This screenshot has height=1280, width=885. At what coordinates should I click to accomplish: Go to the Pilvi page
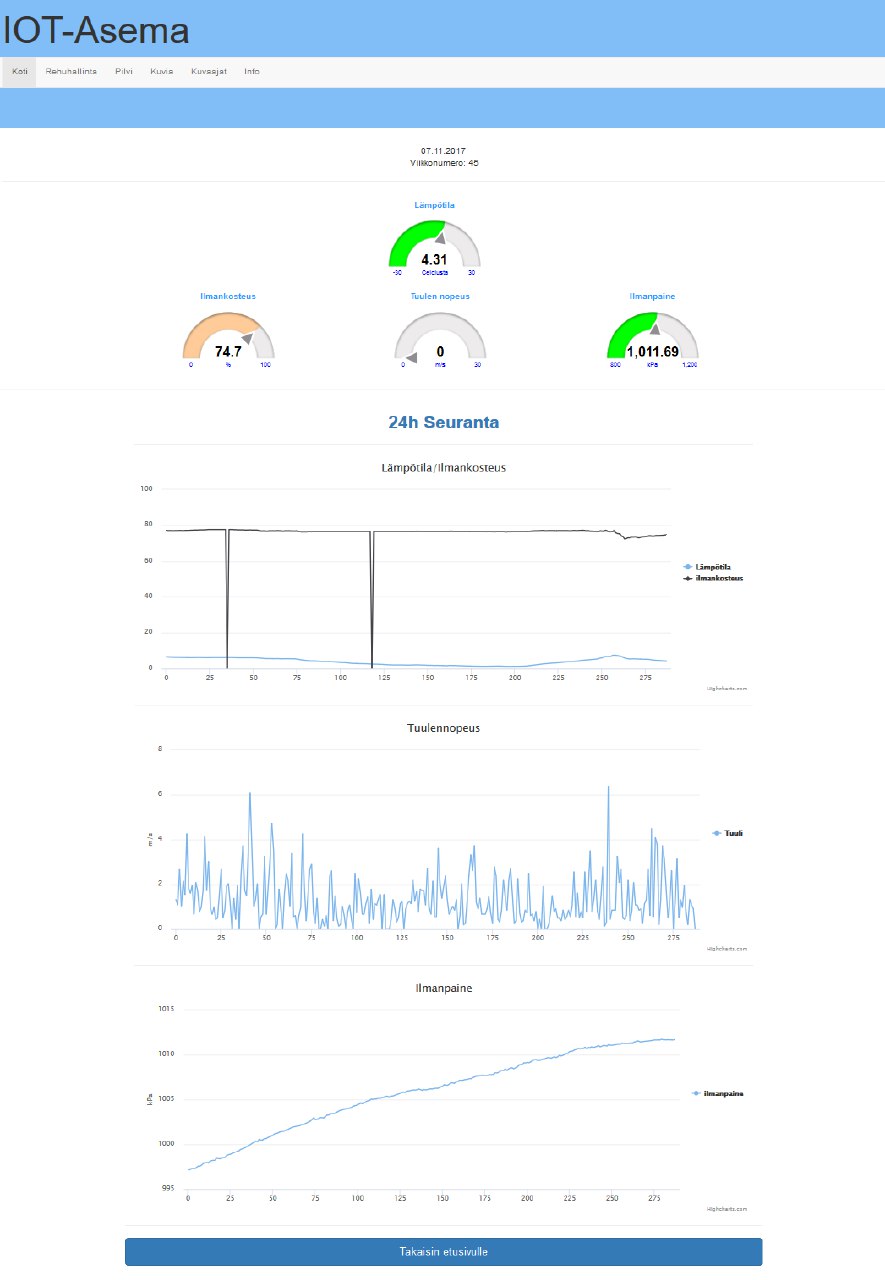124,72
